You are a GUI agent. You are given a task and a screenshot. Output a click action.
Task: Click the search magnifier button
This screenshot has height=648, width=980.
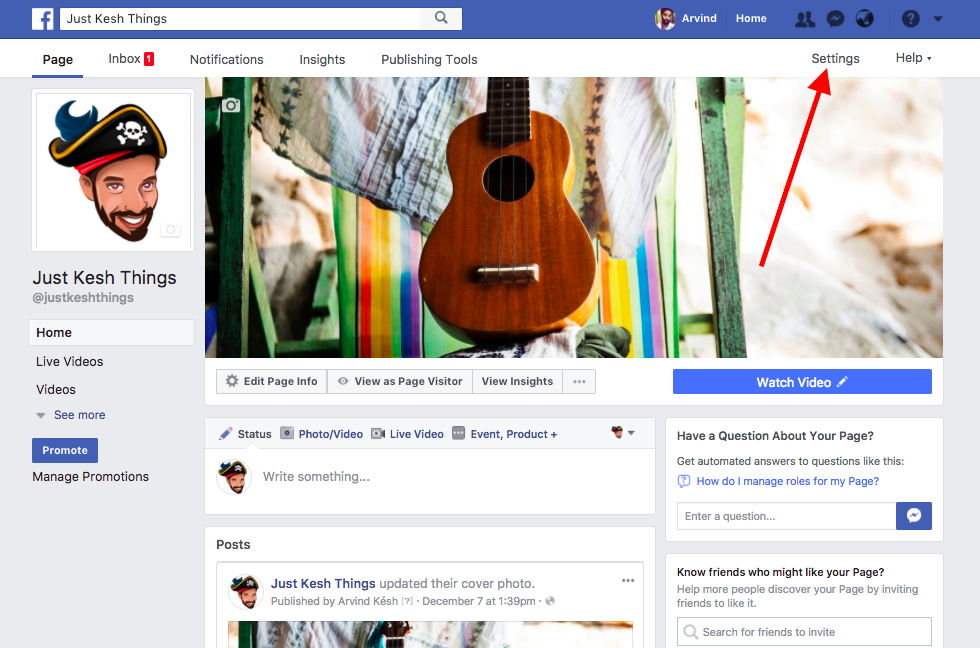click(441, 18)
